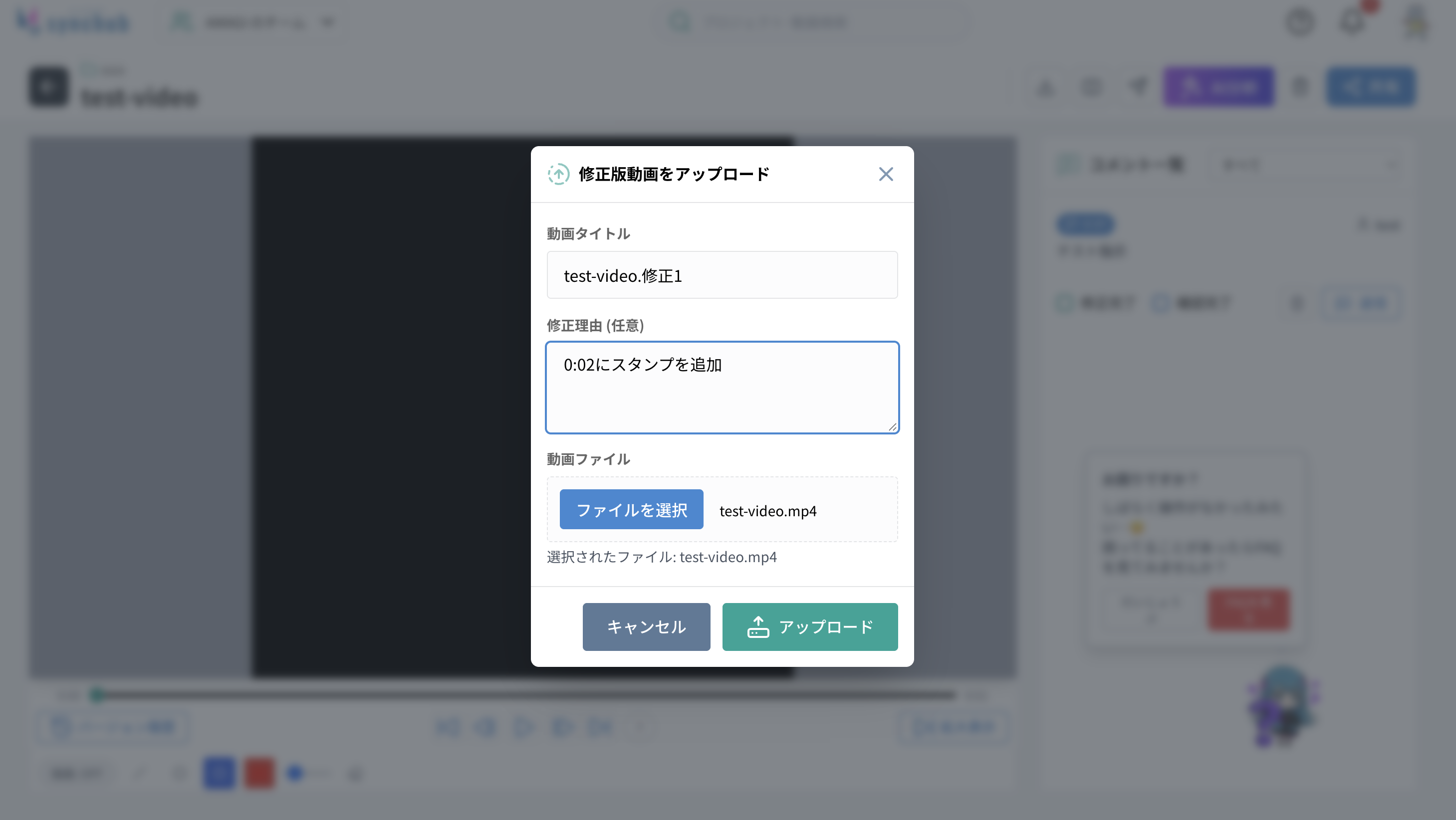
Task: Click the mascot character at bottom right
Action: [x=1283, y=706]
